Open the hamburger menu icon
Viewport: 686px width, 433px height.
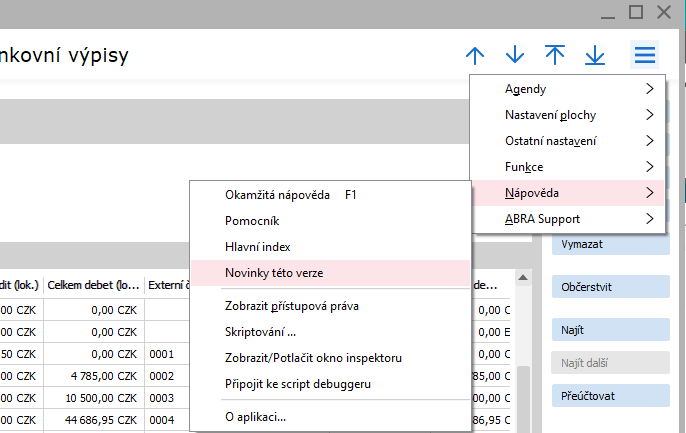click(645, 55)
